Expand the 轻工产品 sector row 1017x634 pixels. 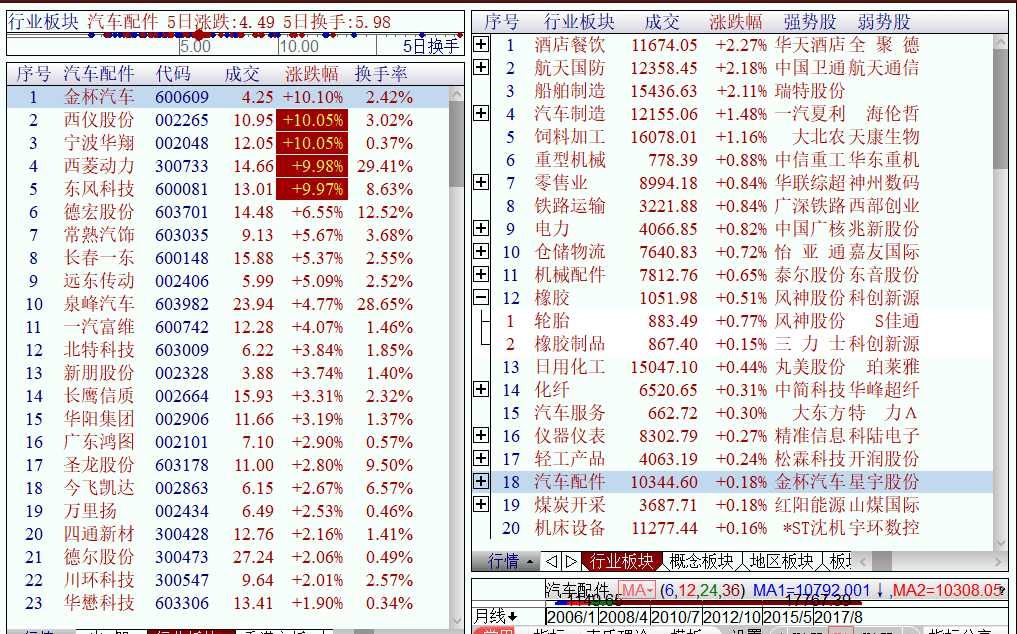point(481,458)
